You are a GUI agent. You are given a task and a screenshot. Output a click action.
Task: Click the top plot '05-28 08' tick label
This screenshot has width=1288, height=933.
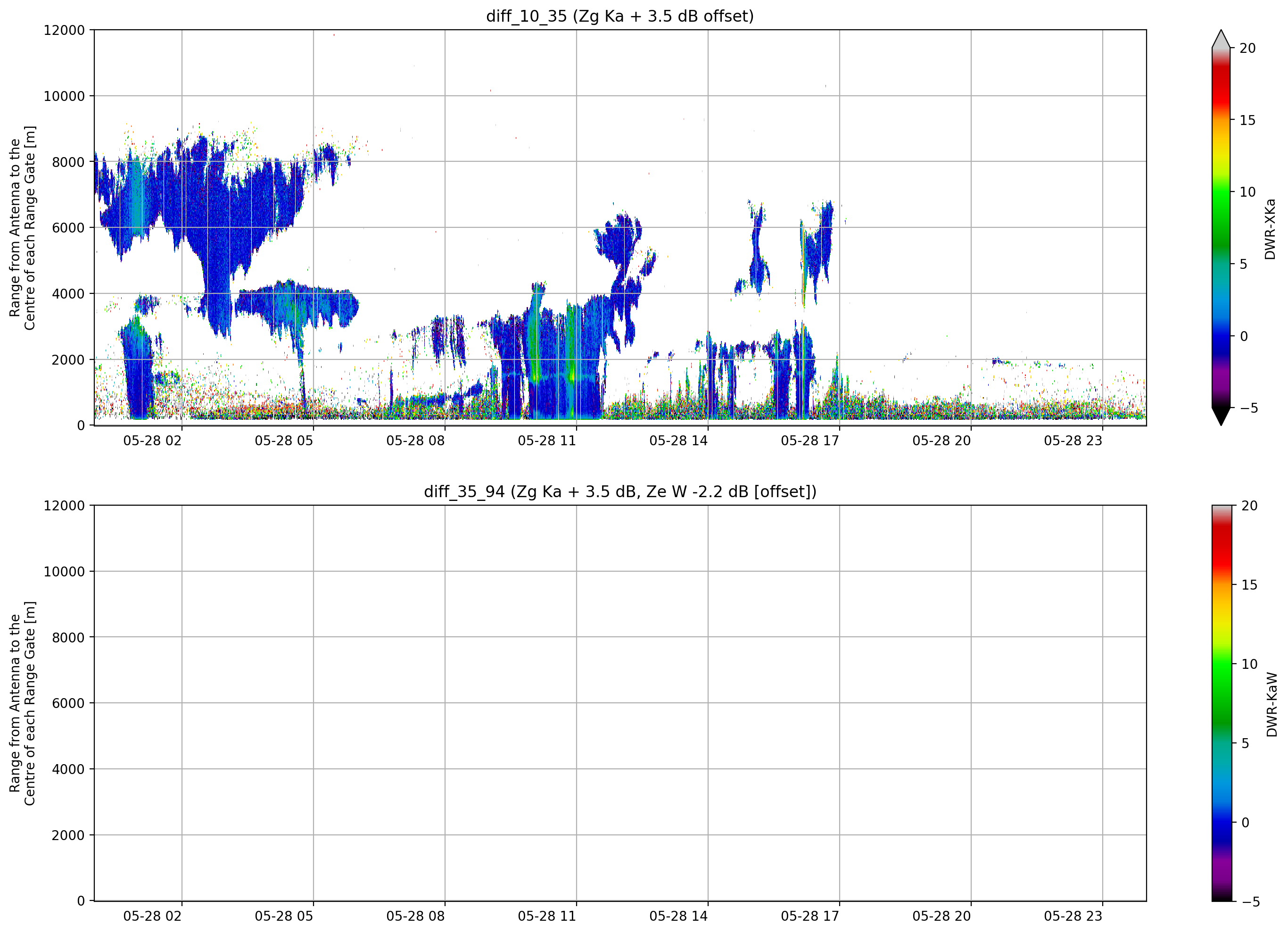[415, 441]
